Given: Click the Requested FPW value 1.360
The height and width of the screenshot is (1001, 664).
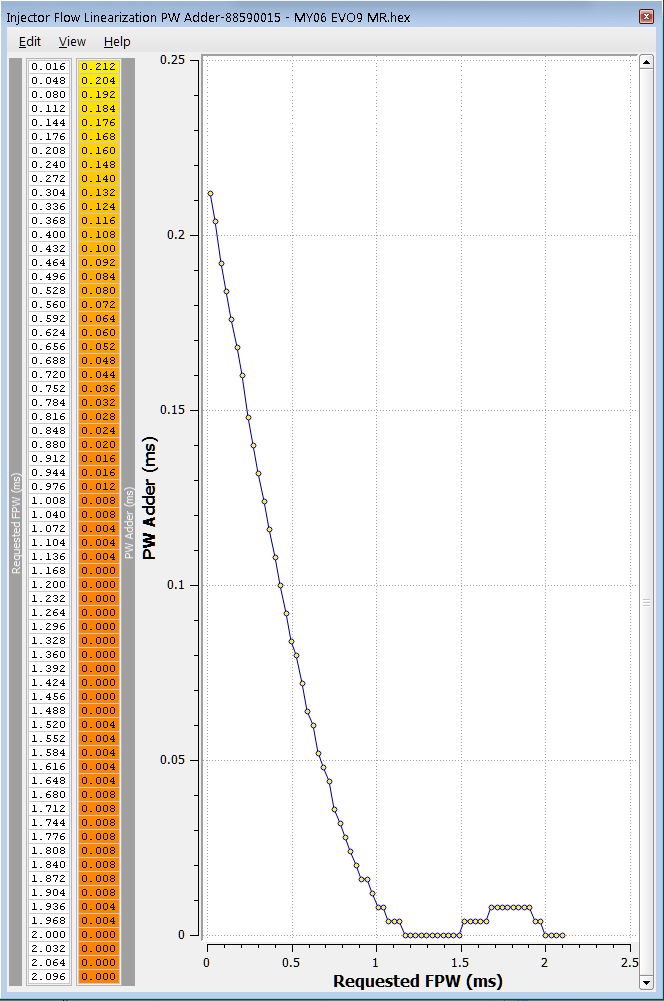Looking at the screenshot, I should (49, 654).
